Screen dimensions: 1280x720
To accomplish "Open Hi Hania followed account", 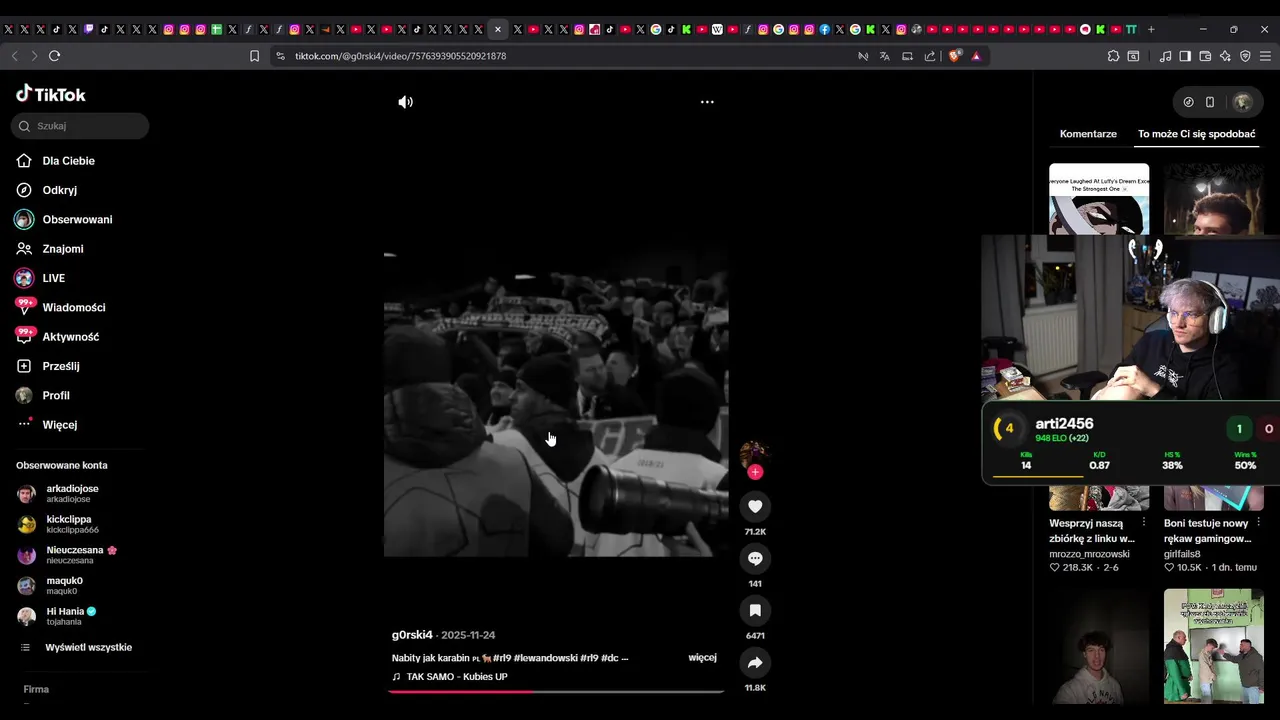I will (x=70, y=616).
